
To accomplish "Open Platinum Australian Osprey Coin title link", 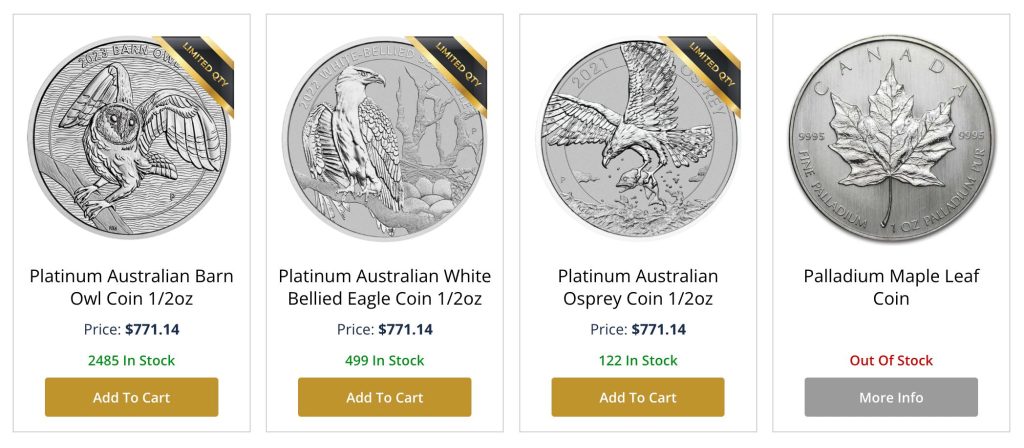I will (x=638, y=287).
